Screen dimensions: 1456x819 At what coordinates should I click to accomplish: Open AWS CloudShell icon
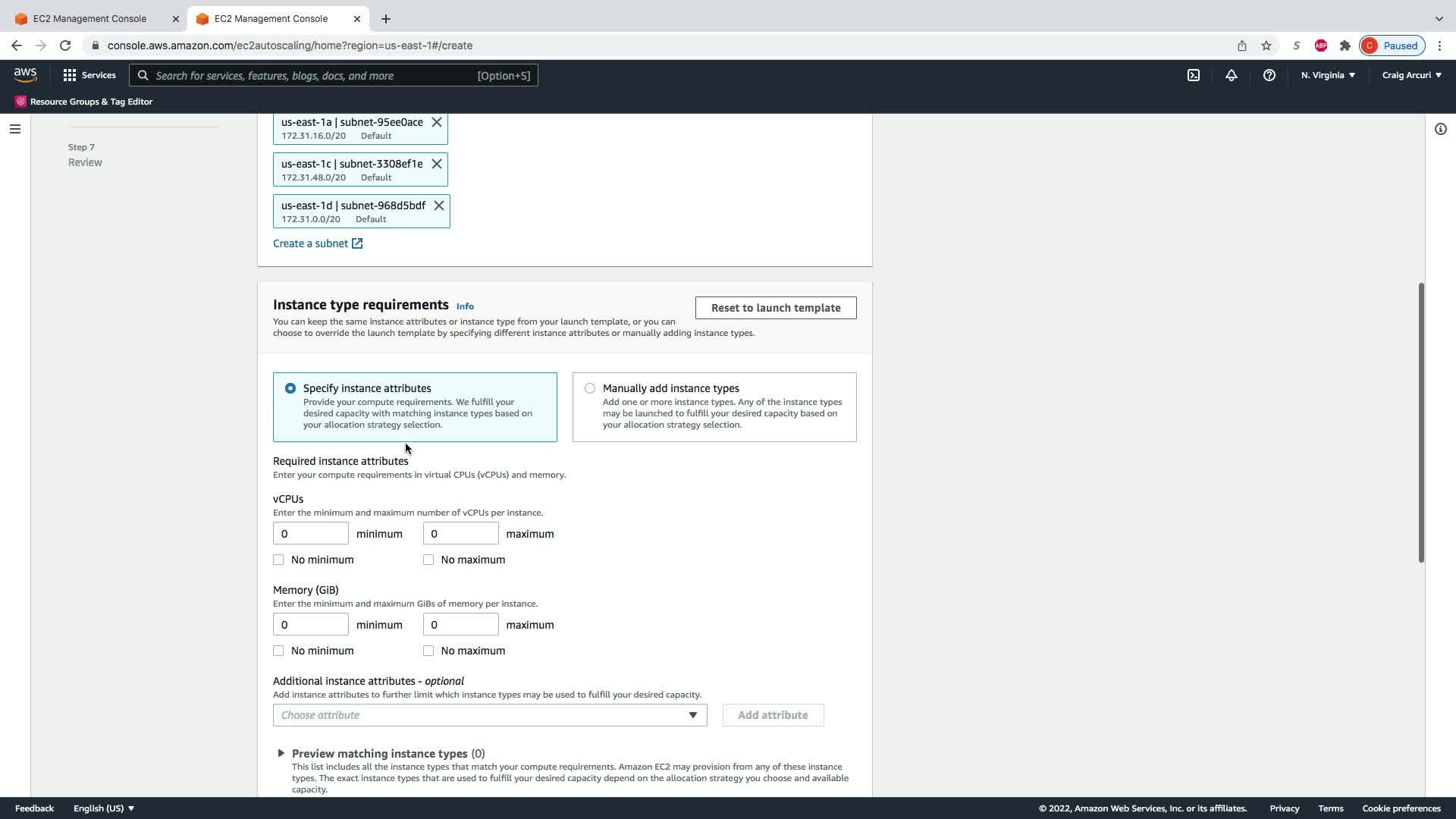tap(1194, 75)
